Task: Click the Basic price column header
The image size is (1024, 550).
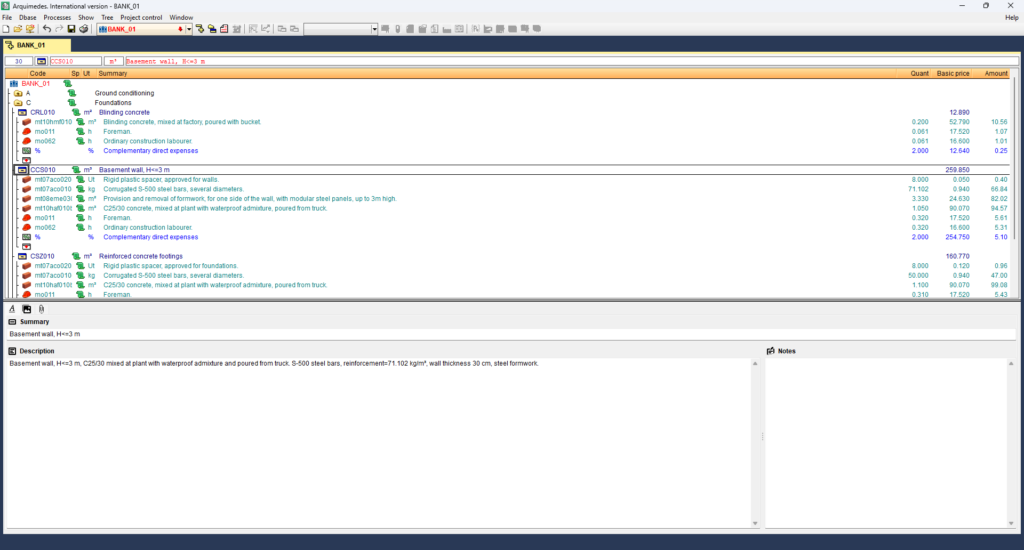Action: tap(953, 74)
